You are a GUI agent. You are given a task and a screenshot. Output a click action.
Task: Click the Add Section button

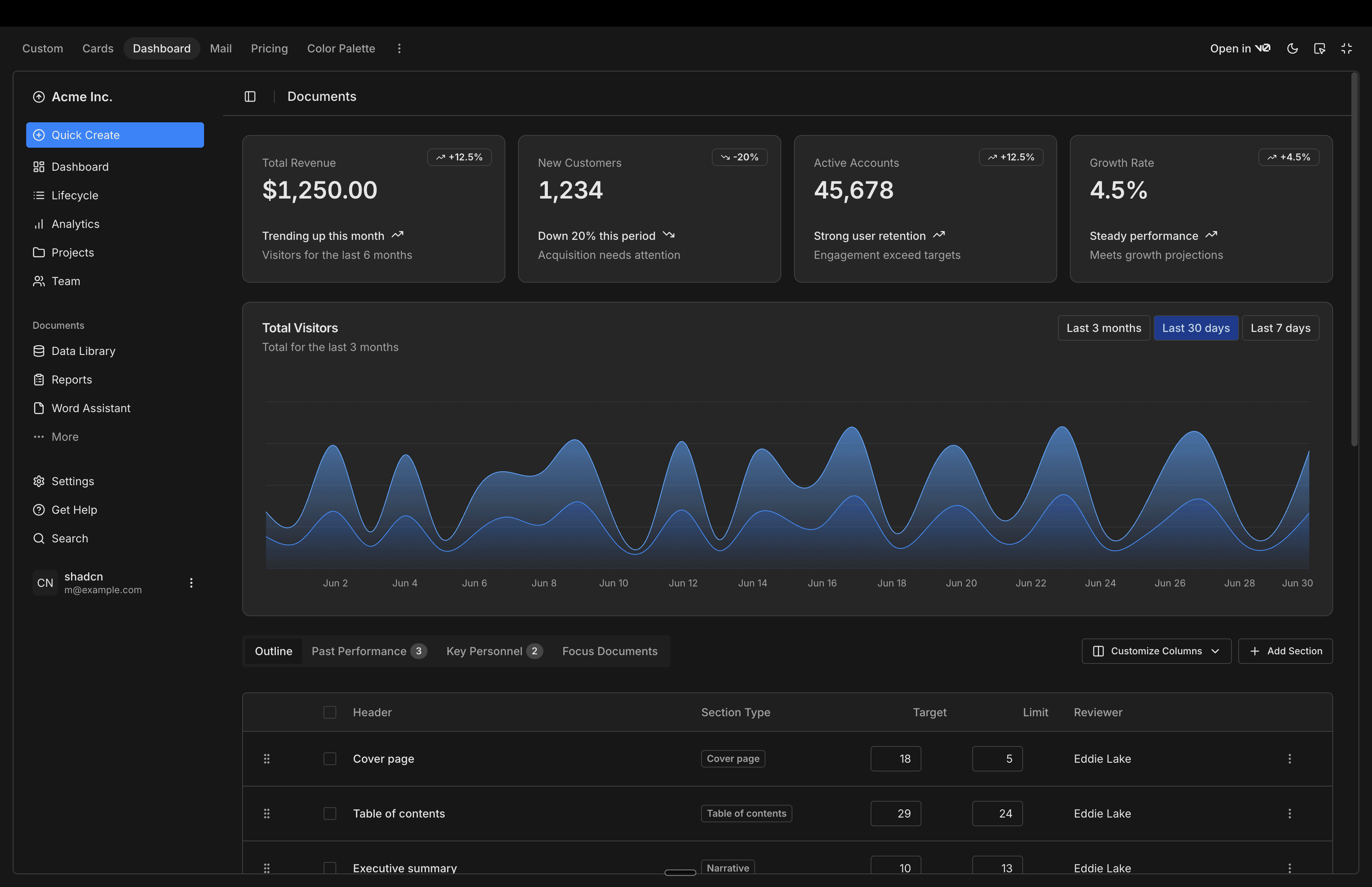(1285, 651)
